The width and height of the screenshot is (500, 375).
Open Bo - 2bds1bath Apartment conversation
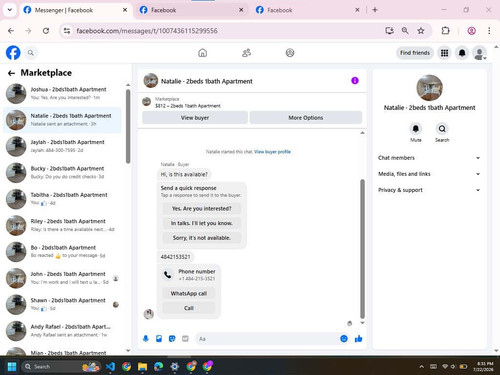tap(63, 252)
